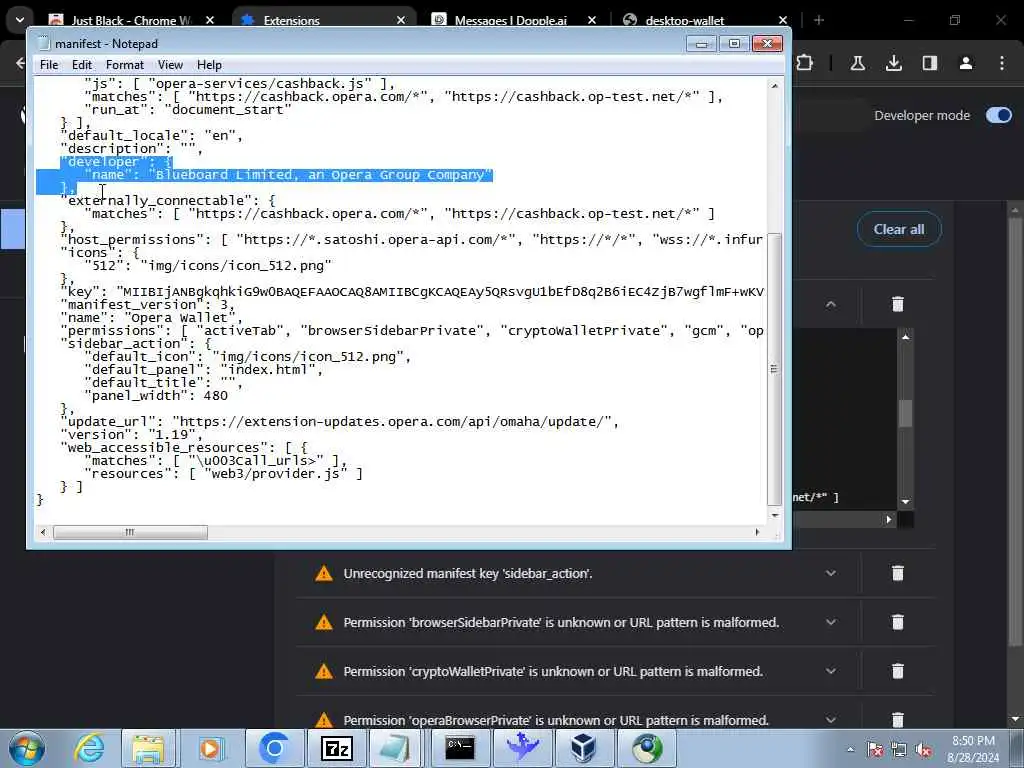1024x768 pixels.
Task: Click Notepad vertical scrollbar up arrow
Action: coord(775,86)
